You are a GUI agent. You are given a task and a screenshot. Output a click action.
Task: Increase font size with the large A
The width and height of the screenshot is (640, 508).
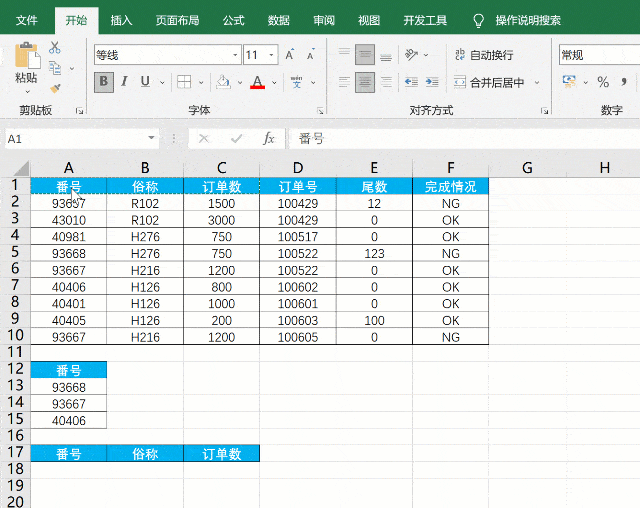(289, 55)
